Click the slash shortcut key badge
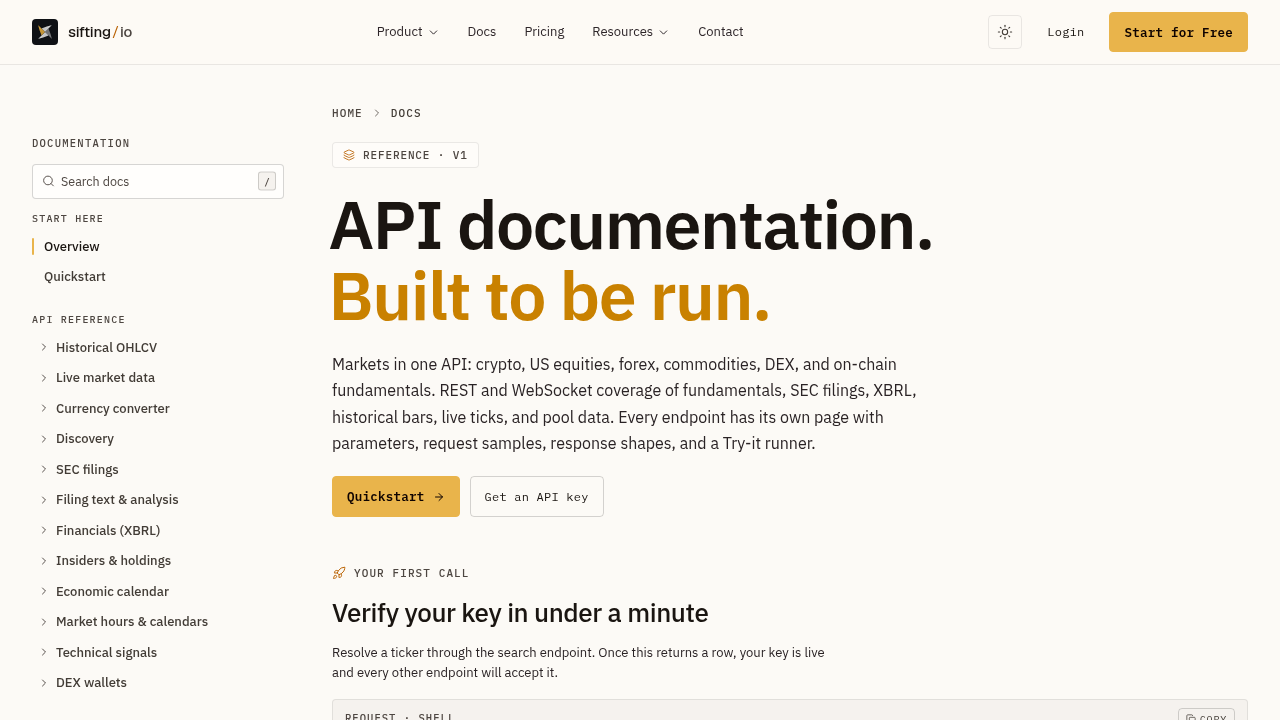The image size is (1280, 720). tap(267, 181)
